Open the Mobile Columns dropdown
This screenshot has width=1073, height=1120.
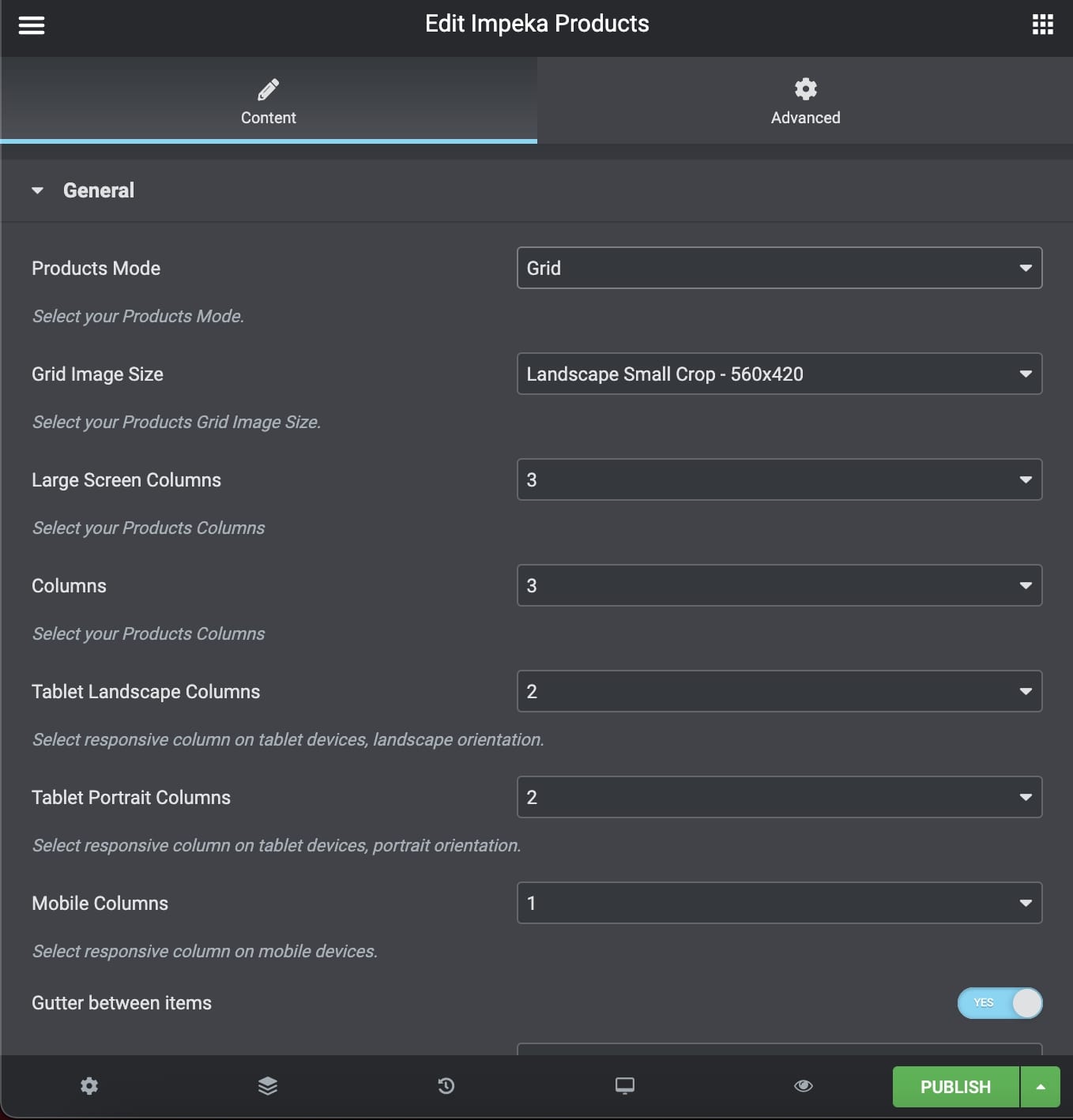coord(779,904)
